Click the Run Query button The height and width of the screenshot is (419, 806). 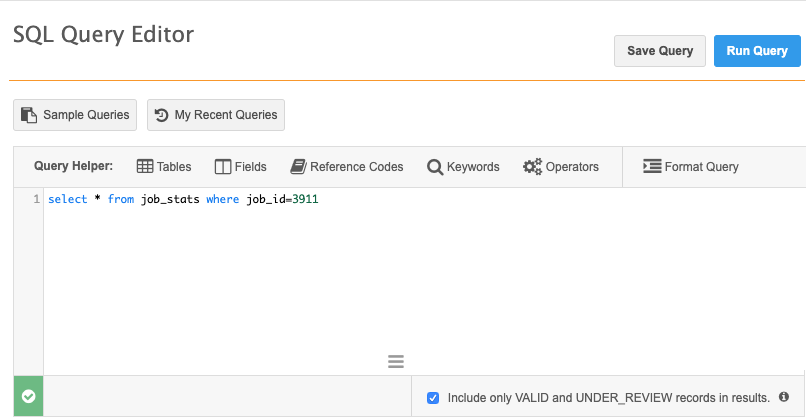(x=757, y=51)
